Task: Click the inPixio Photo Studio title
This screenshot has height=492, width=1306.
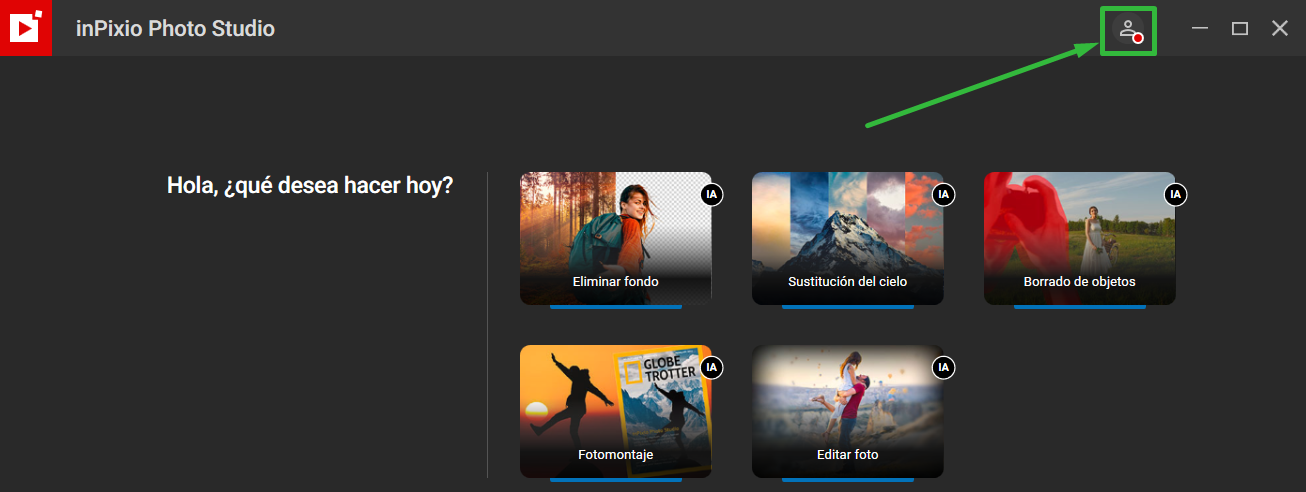Action: click(x=176, y=29)
